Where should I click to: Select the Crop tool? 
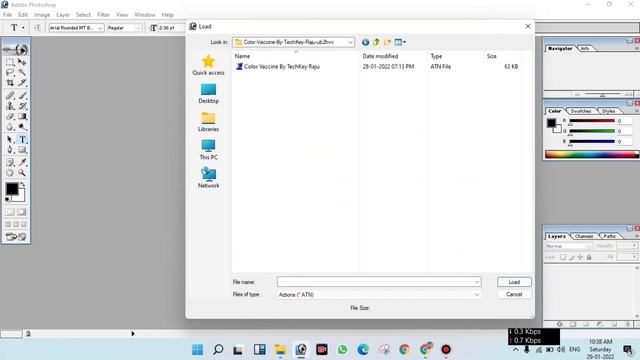coord(10,82)
